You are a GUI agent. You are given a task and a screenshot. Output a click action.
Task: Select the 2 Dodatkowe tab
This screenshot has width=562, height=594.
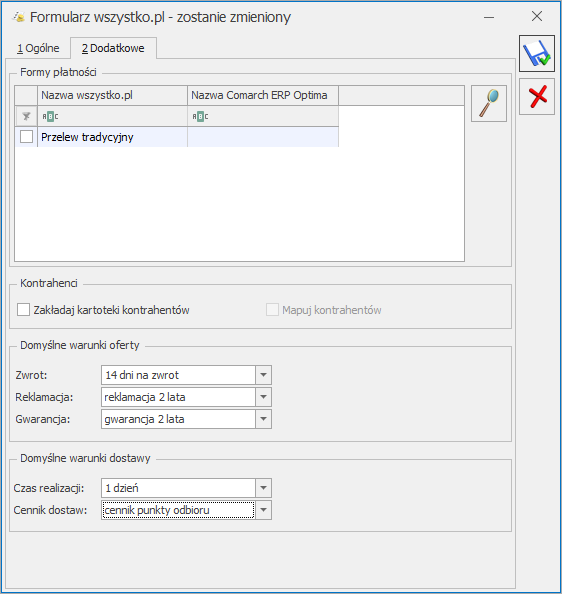113,48
